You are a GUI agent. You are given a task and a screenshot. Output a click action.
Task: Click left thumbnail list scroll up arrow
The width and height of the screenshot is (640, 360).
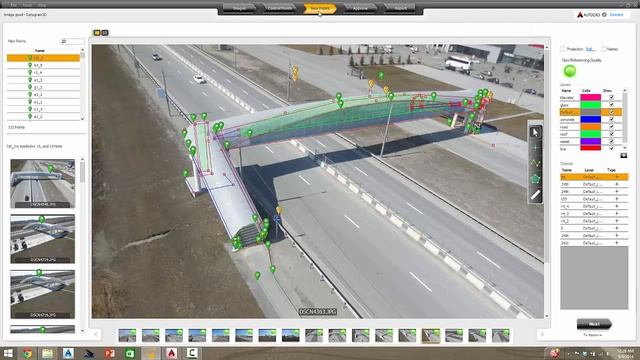pos(82,159)
